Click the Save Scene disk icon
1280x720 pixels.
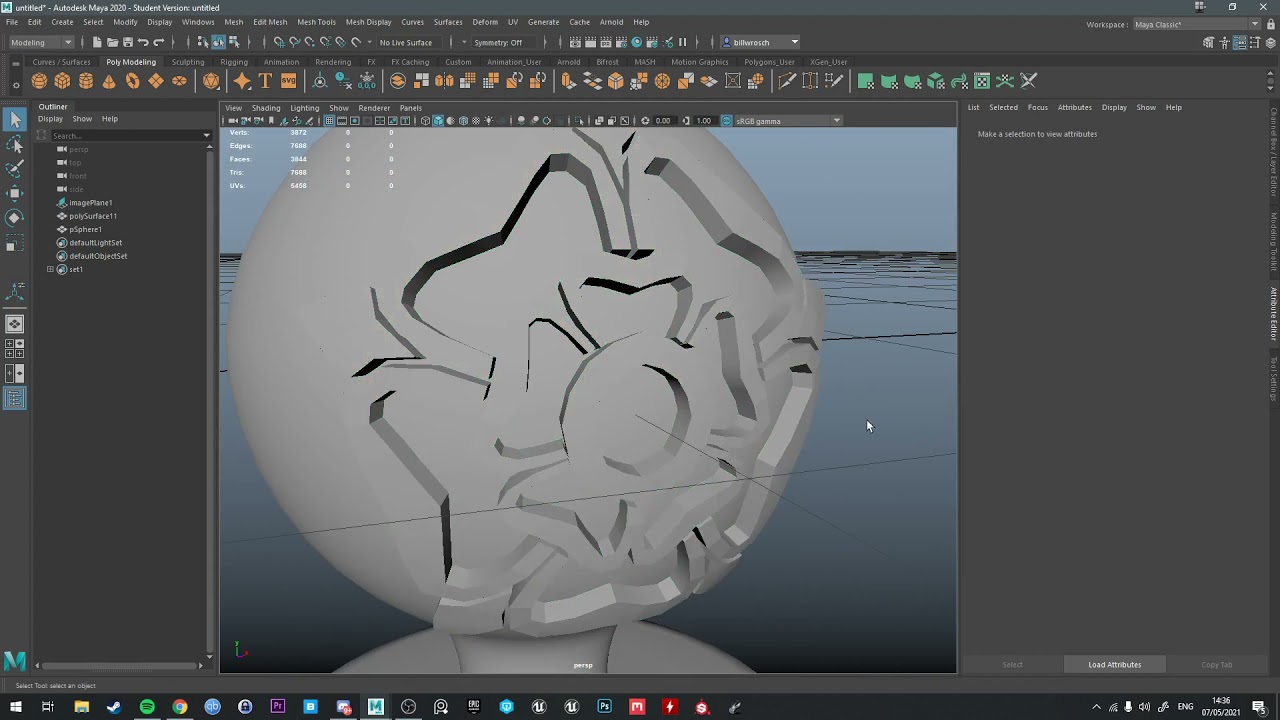tap(127, 42)
